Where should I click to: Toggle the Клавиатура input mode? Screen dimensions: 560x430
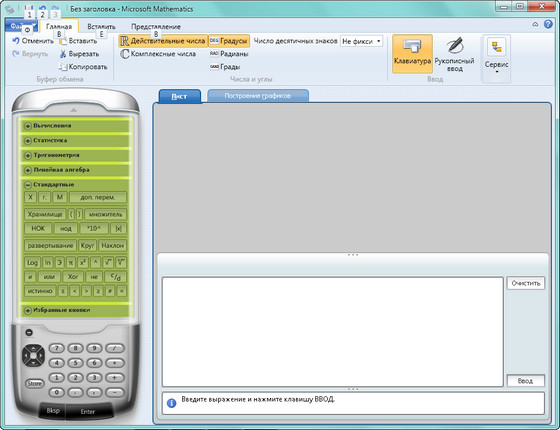(412, 54)
